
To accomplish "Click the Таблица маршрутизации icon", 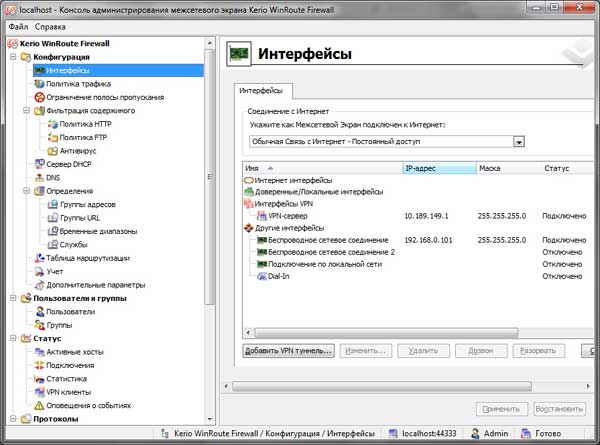I will 39,258.
